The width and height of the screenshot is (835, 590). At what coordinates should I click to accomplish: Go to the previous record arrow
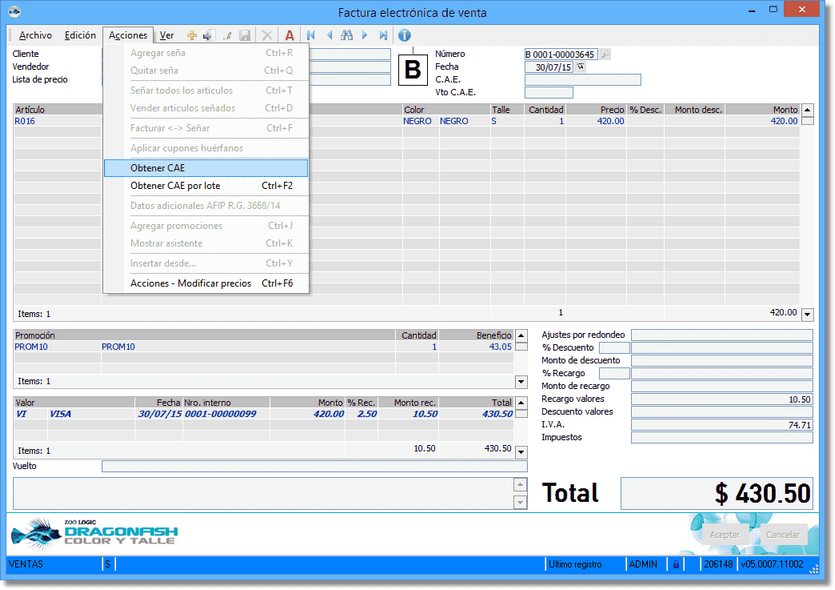click(329, 35)
